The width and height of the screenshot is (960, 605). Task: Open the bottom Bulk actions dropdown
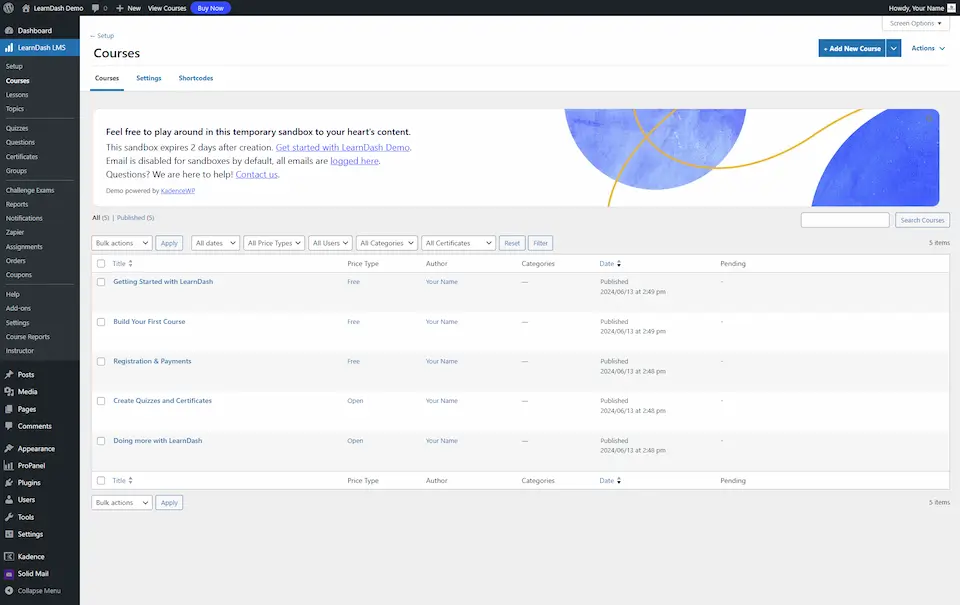[122, 503]
